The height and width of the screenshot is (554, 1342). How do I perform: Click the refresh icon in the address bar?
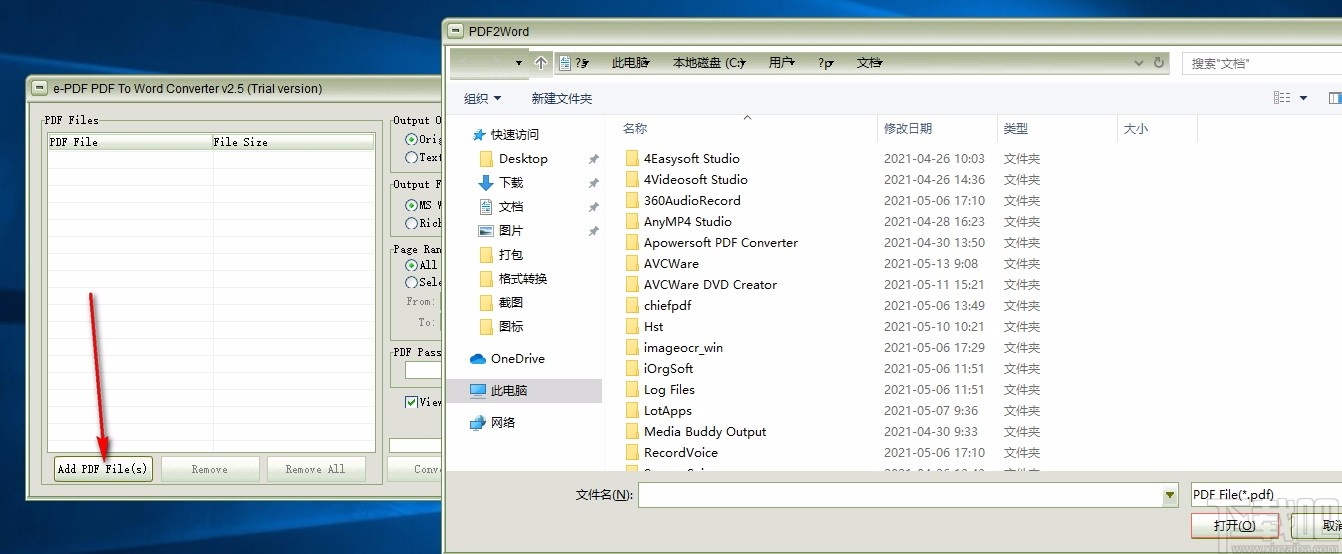(1160, 62)
